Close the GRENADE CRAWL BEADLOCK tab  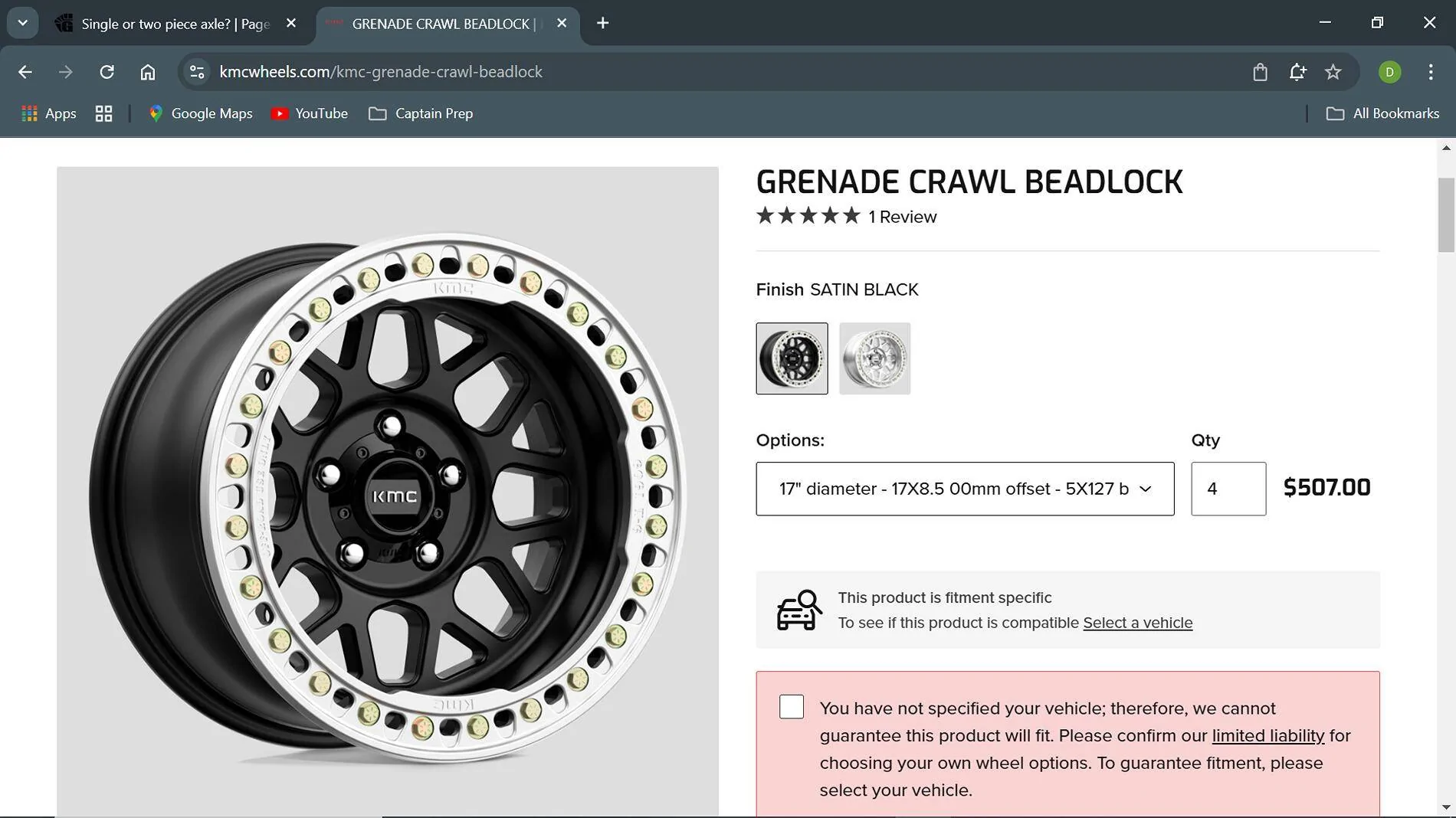[x=562, y=23]
